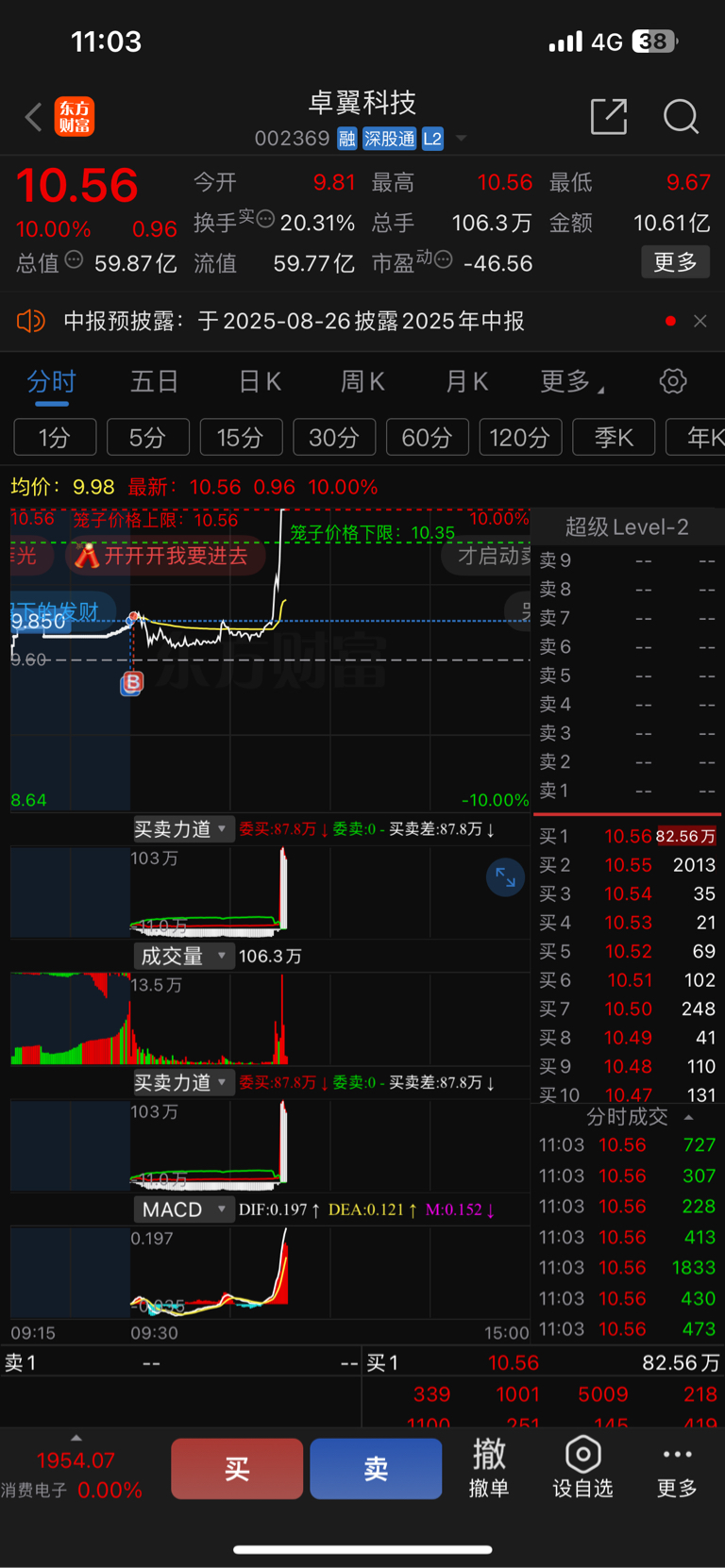Collapse the 分时成交 section arrow

click(689, 1117)
